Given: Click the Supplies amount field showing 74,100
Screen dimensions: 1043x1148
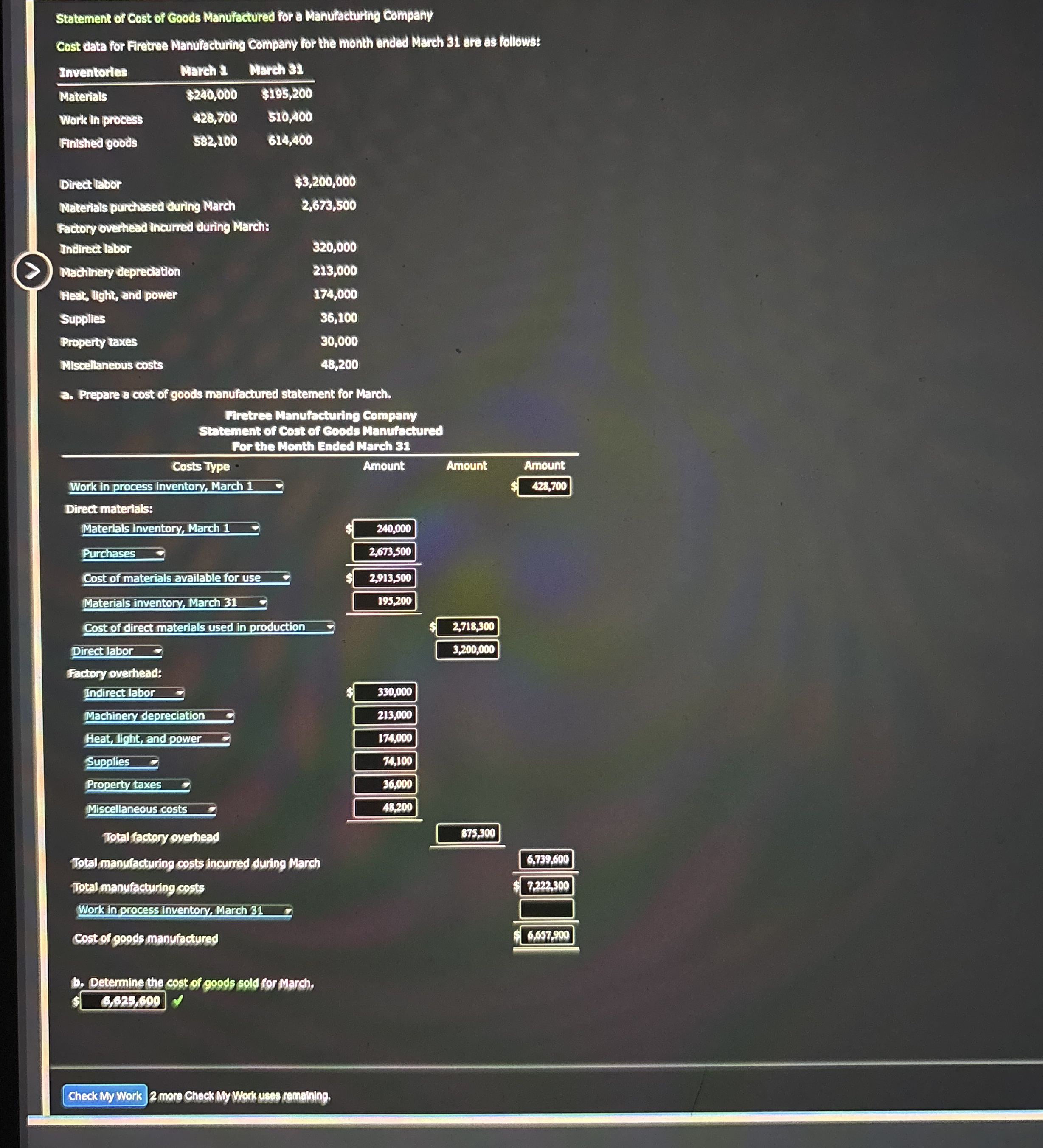Looking at the screenshot, I should (385, 761).
